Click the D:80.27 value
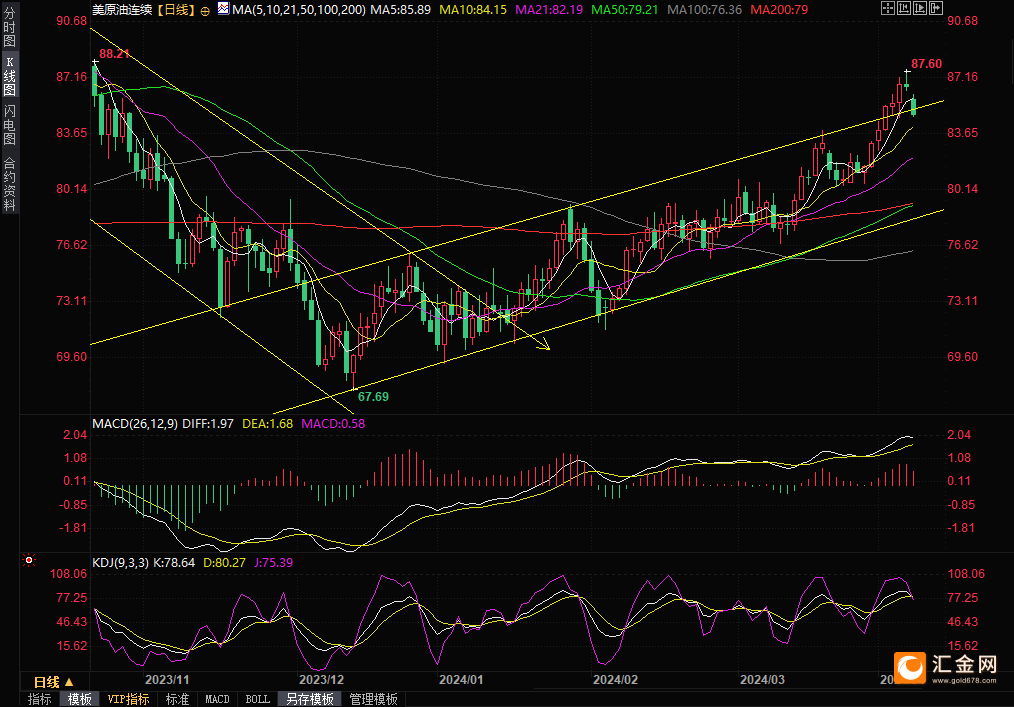 pyautogui.click(x=224, y=563)
